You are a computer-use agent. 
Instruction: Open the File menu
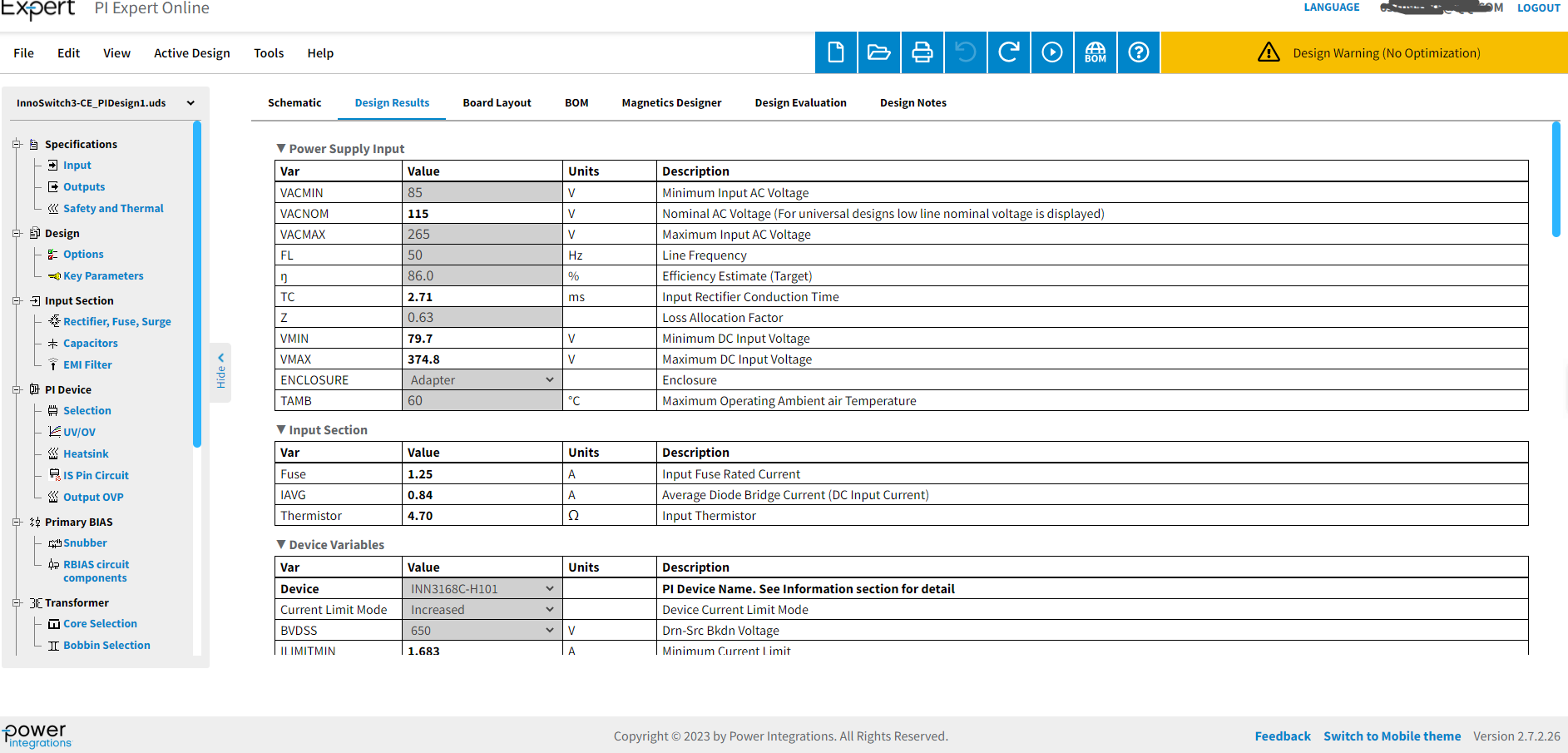[x=23, y=52]
